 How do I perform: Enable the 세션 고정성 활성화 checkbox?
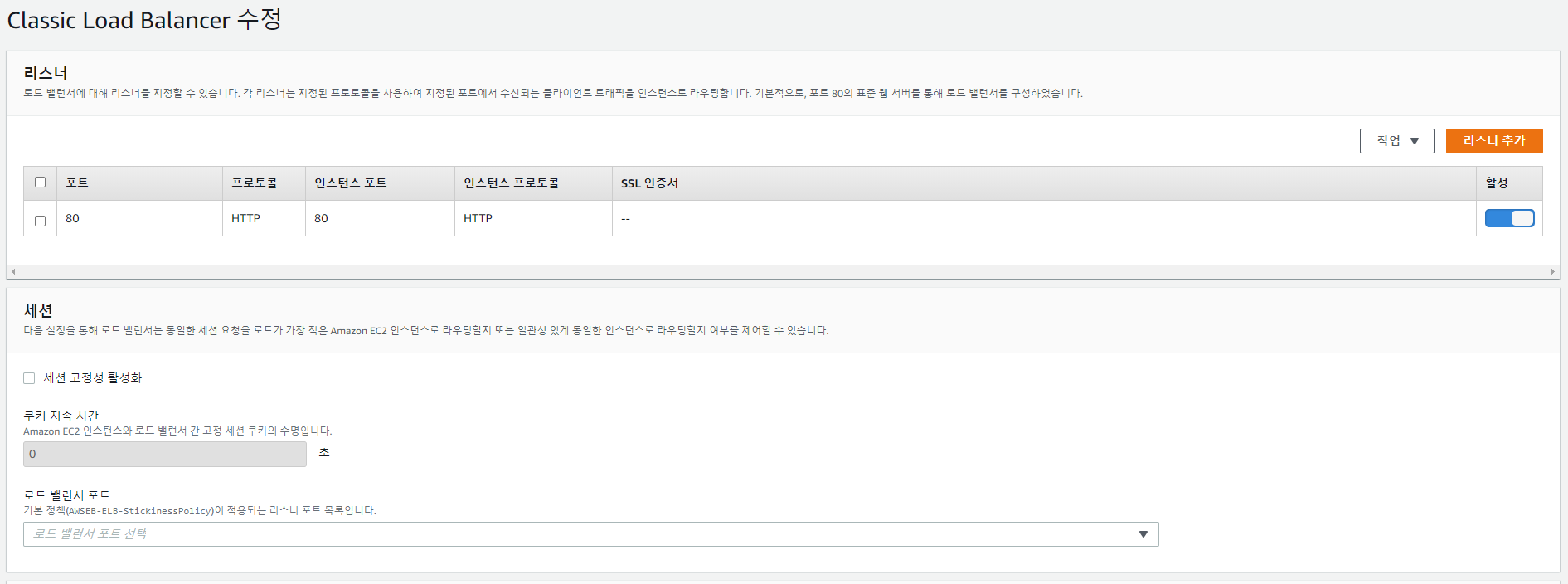[x=29, y=378]
